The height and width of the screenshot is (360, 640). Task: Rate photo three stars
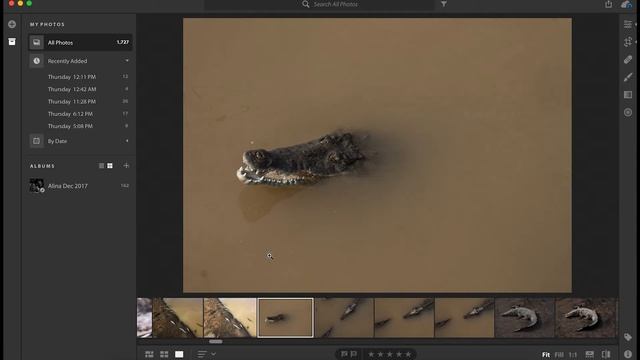(x=389, y=354)
